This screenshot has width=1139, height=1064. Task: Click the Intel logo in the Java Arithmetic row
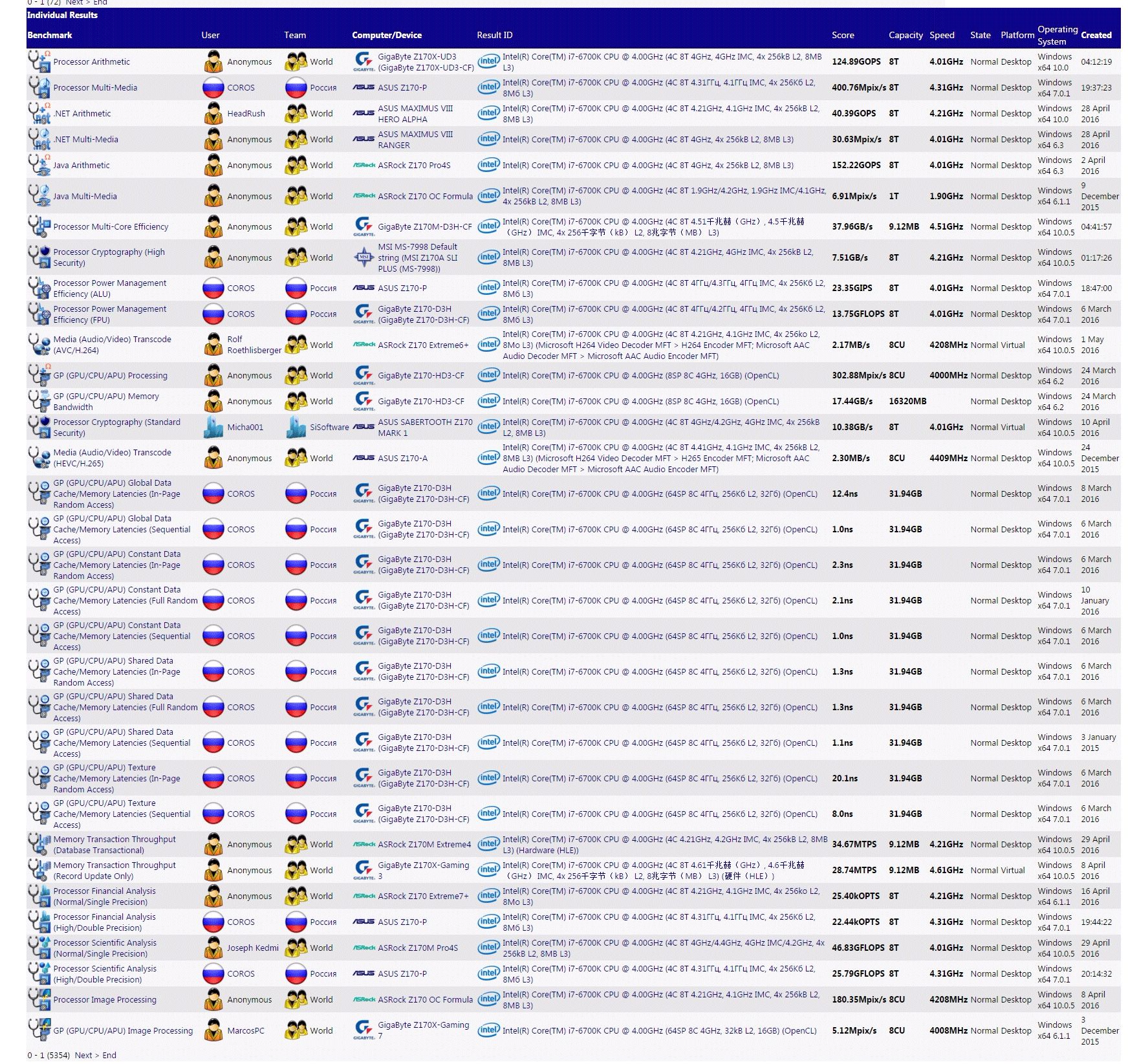pos(488,165)
